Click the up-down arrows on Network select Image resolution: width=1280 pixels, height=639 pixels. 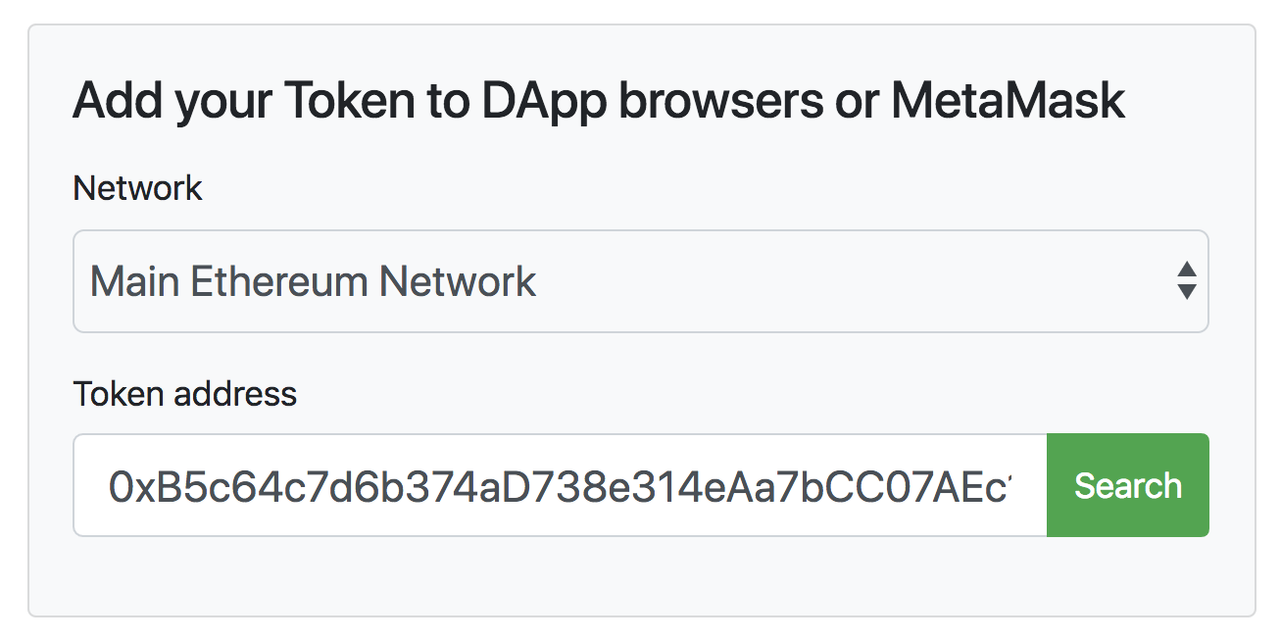[x=1187, y=281]
